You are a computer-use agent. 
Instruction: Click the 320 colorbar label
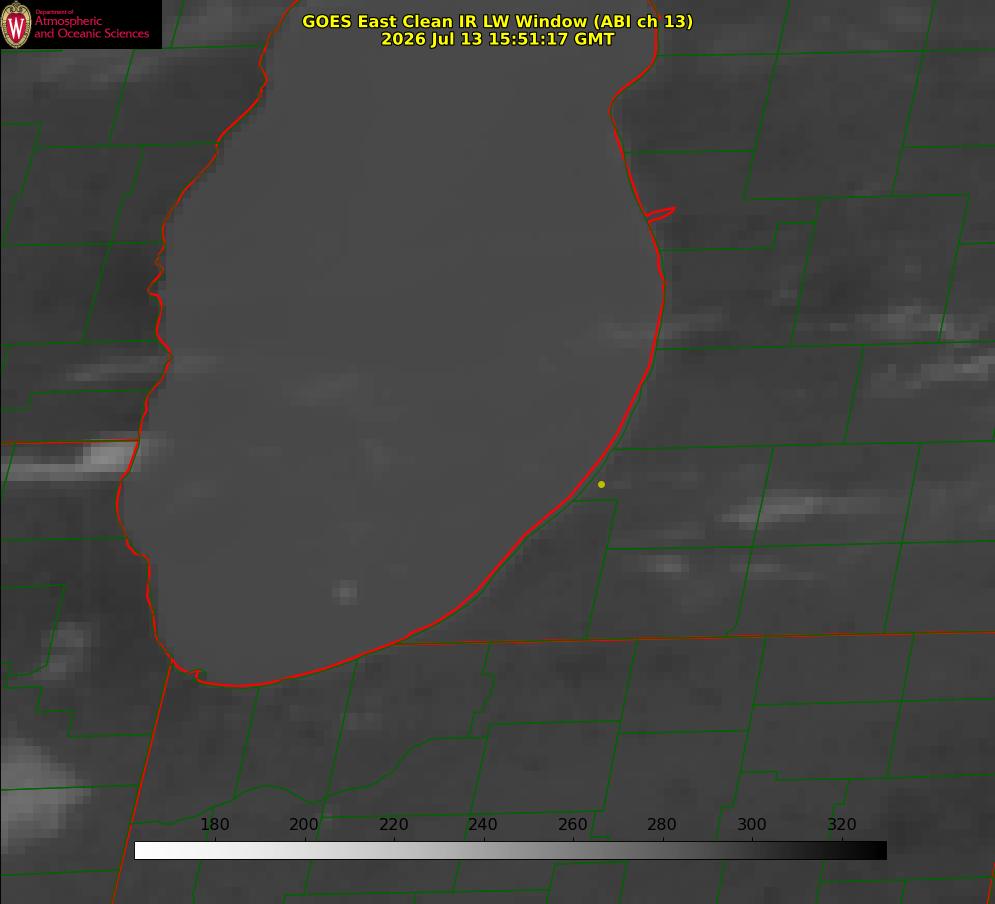coord(842,824)
